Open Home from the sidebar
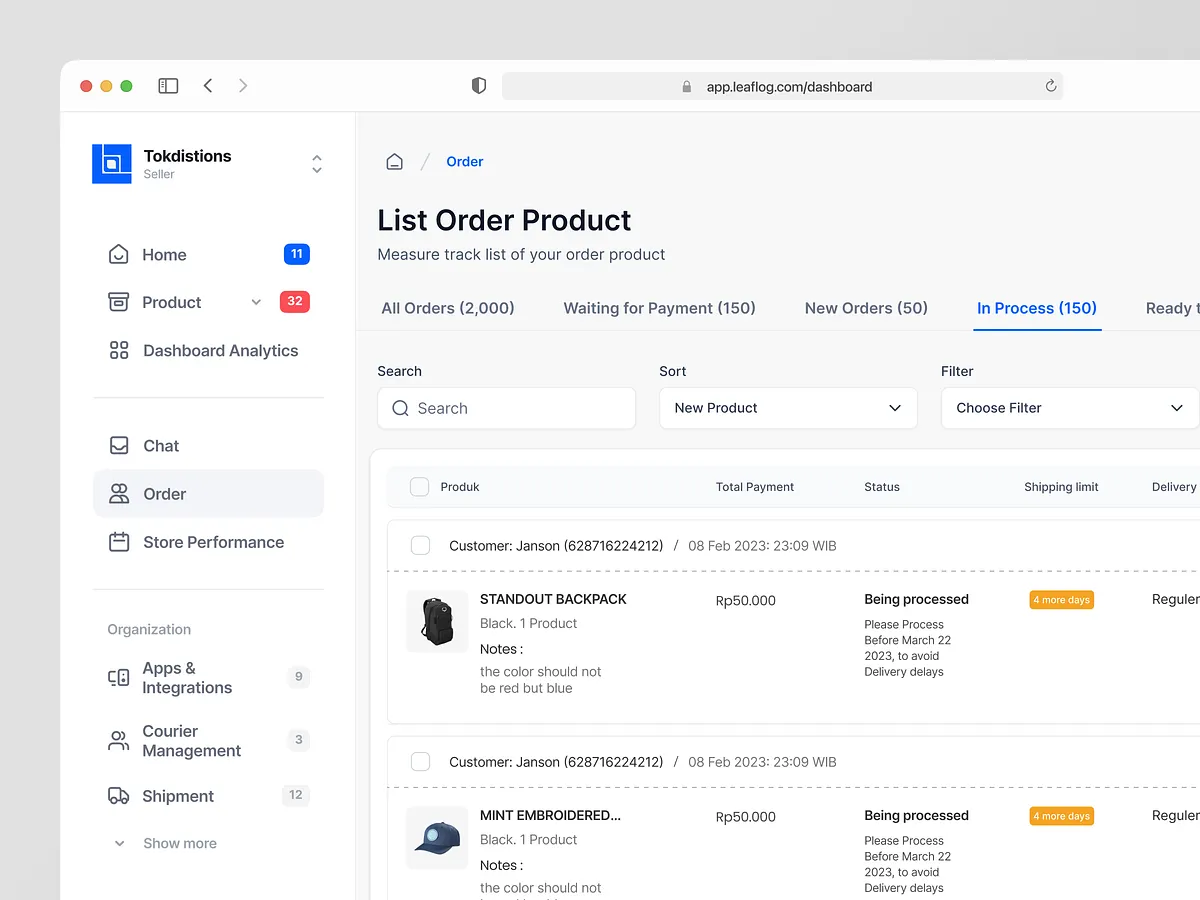Viewport: 1200px width, 900px height. pyautogui.click(x=163, y=254)
